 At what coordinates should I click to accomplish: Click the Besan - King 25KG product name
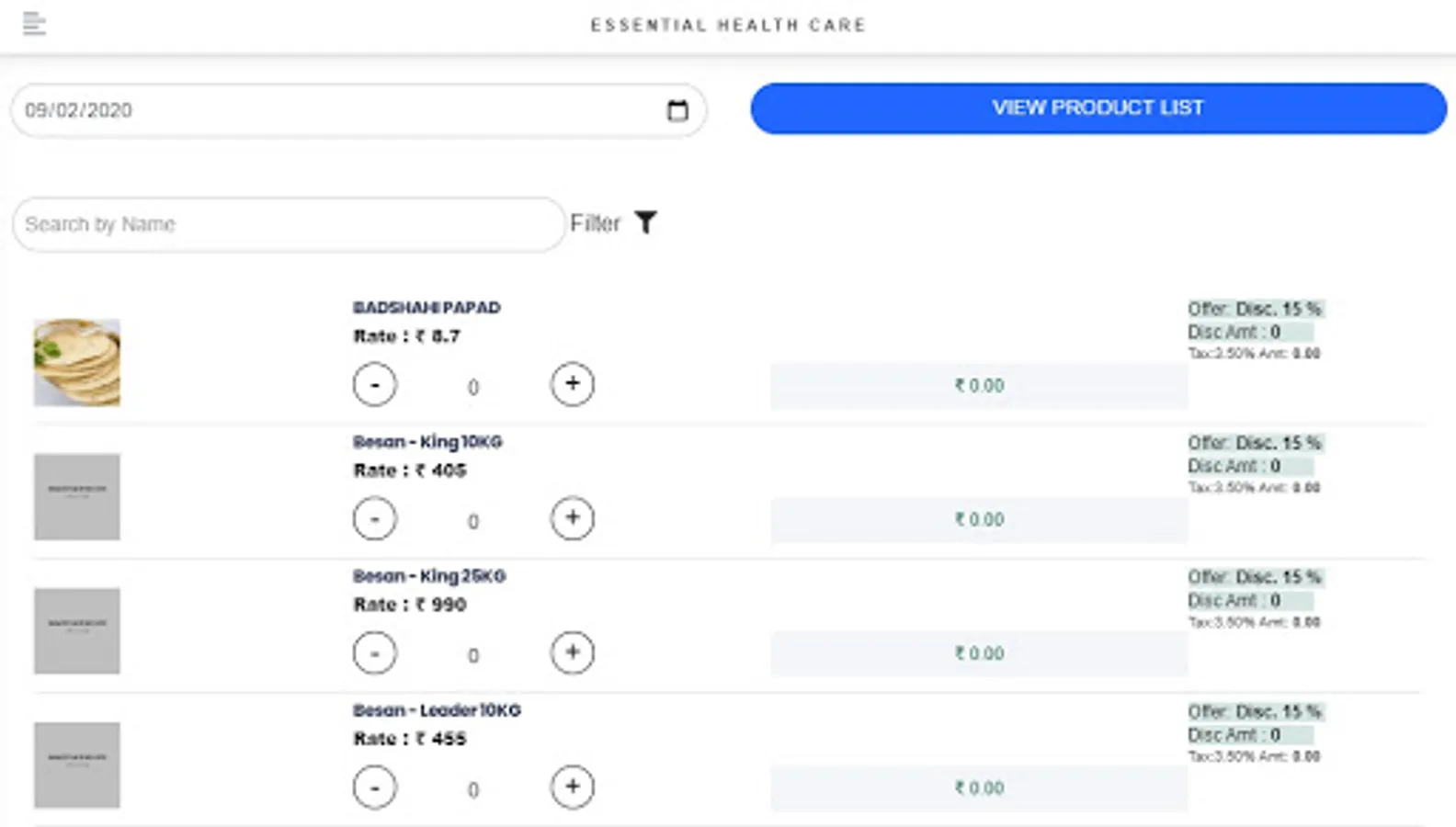pos(429,576)
